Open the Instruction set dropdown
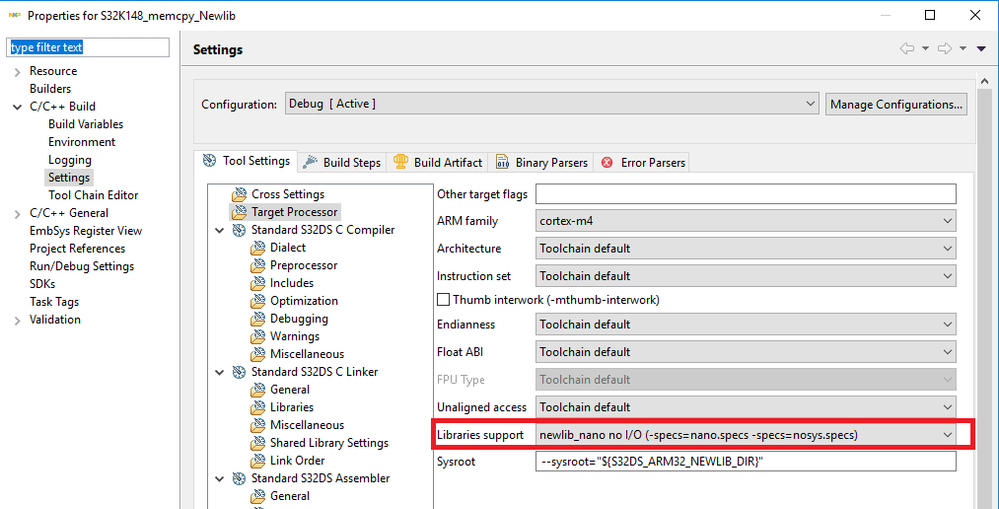Screen dimensions: 999x509 [745, 276]
